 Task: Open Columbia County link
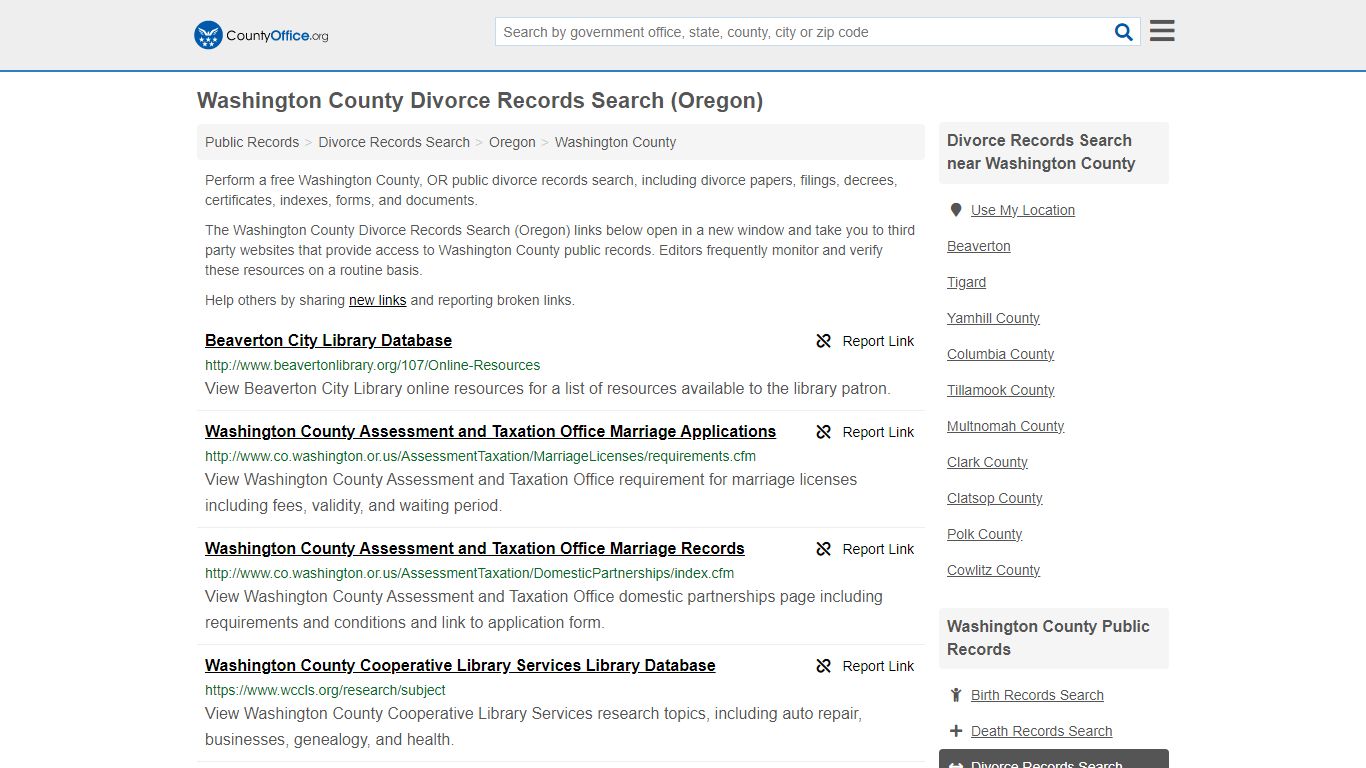tap(1000, 354)
